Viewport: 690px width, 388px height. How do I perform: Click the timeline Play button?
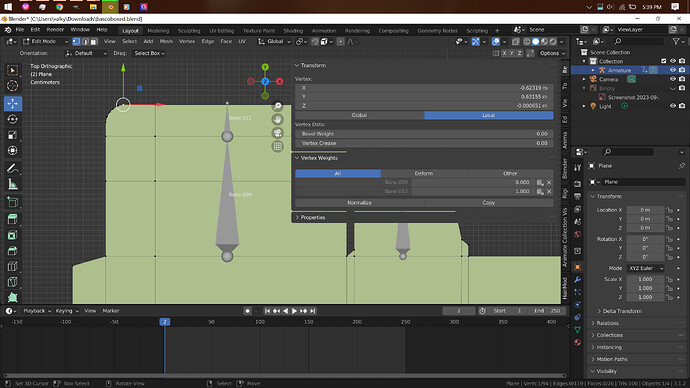[x=294, y=311]
